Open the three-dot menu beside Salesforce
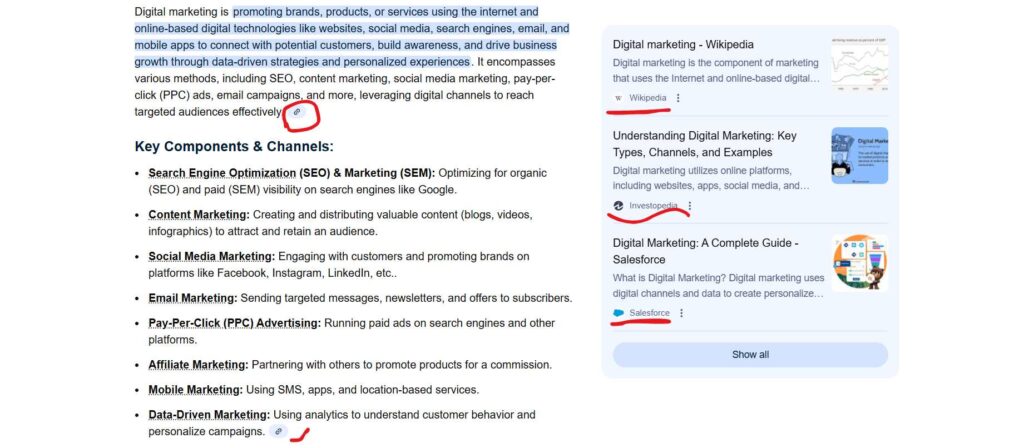 tap(681, 313)
